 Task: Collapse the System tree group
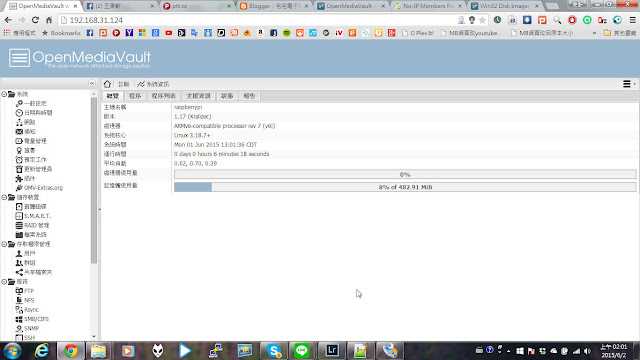pyautogui.click(x=4, y=94)
